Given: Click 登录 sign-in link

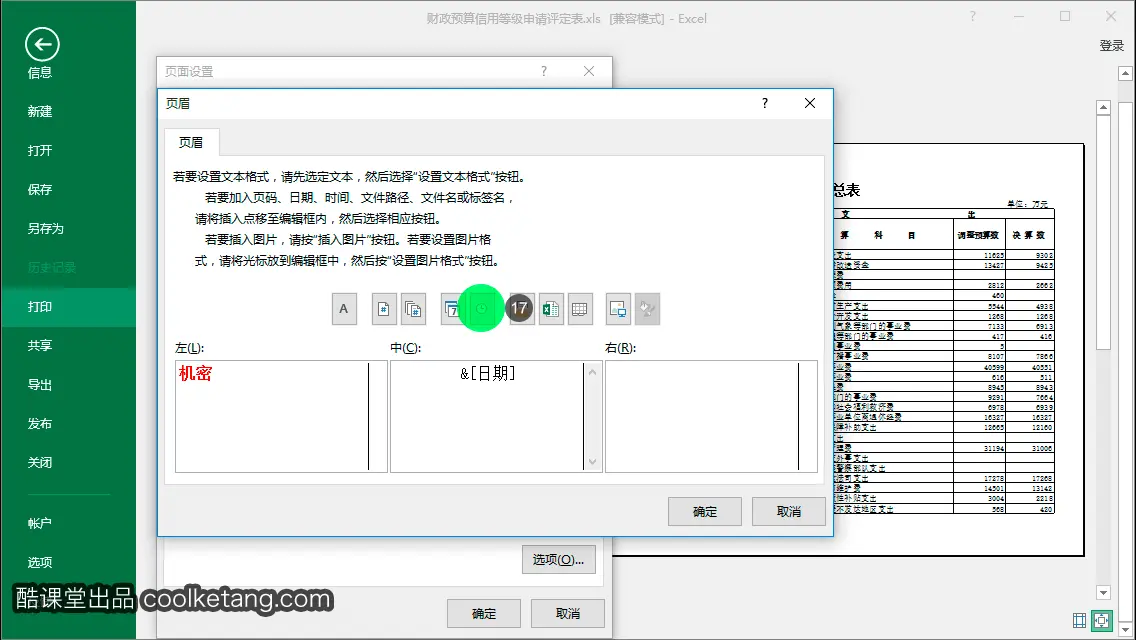Looking at the screenshot, I should [1111, 46].
